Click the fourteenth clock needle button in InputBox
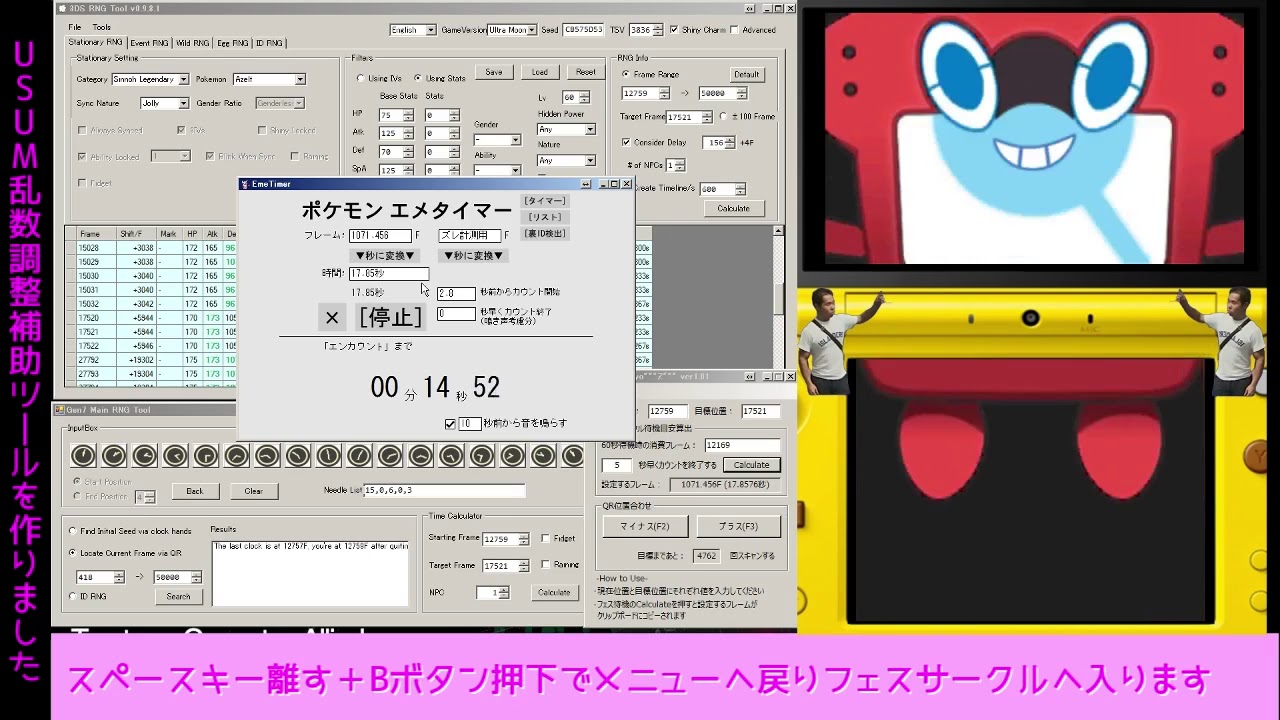Viewport: 1280px width, 720px height. coord(481,456)
